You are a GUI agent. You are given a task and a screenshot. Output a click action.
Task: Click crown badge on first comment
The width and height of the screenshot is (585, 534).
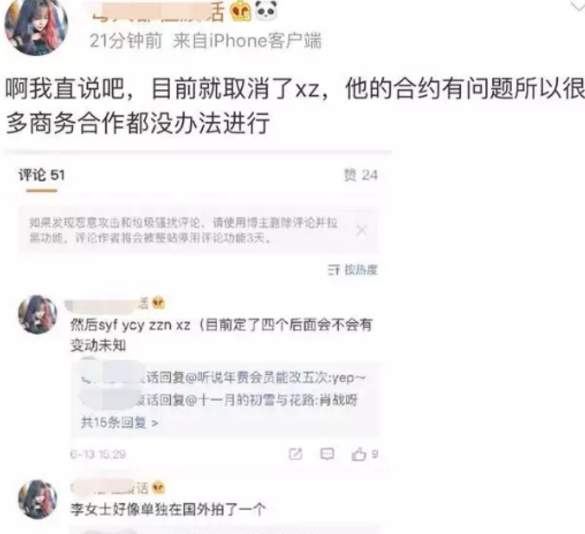[x=159, y=302]
